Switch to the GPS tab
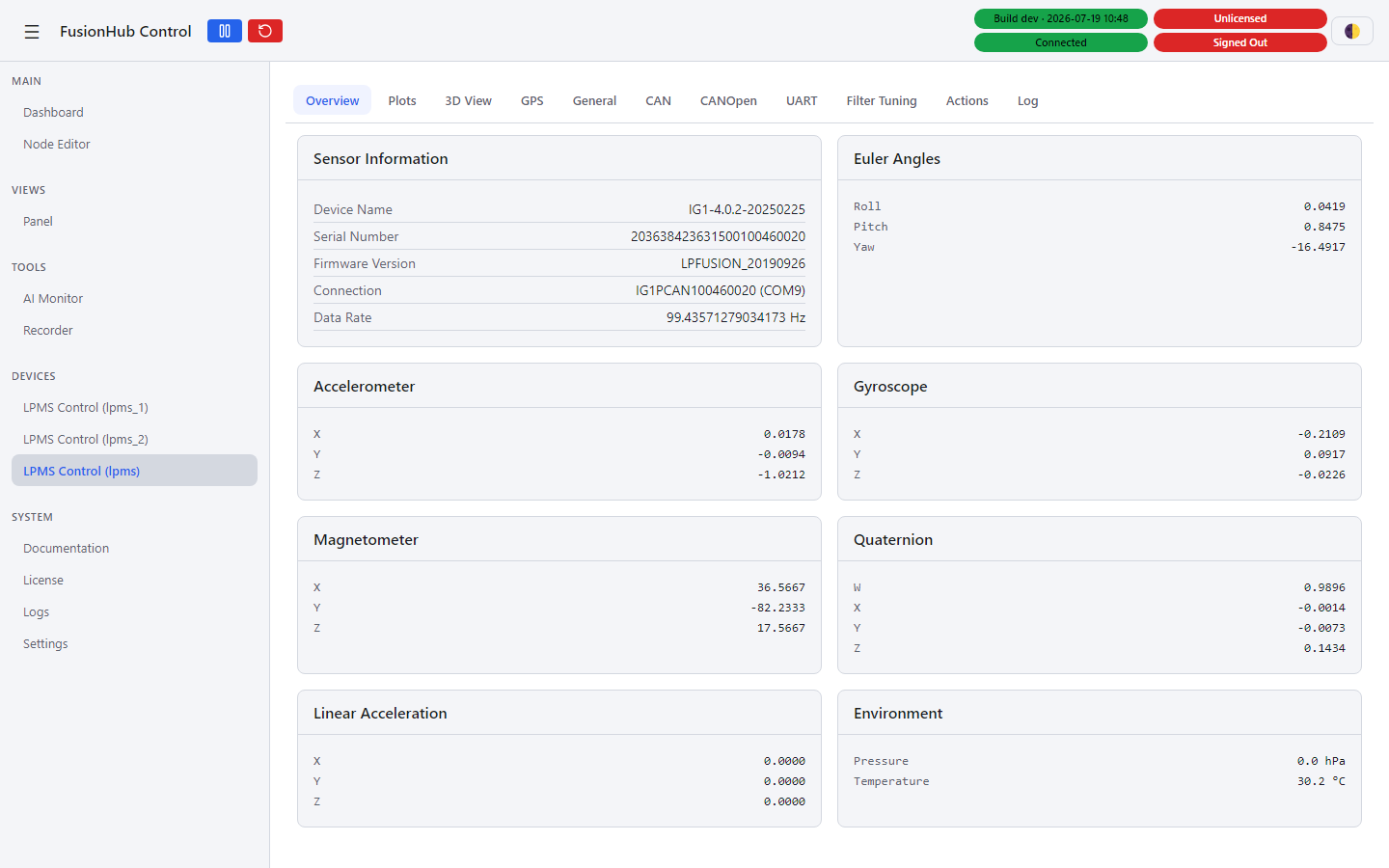 (532, 100)
